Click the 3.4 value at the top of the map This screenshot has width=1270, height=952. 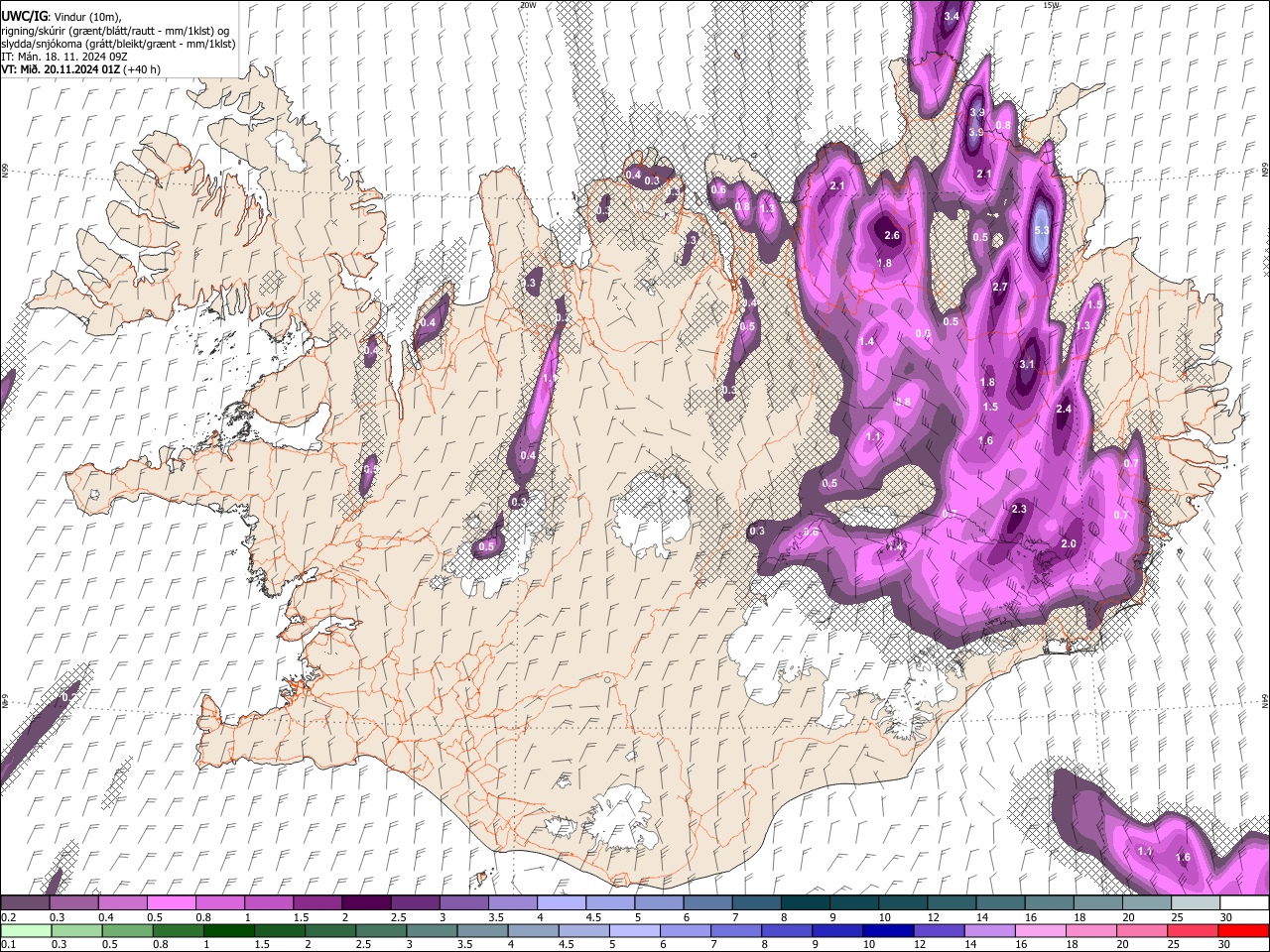952,16
